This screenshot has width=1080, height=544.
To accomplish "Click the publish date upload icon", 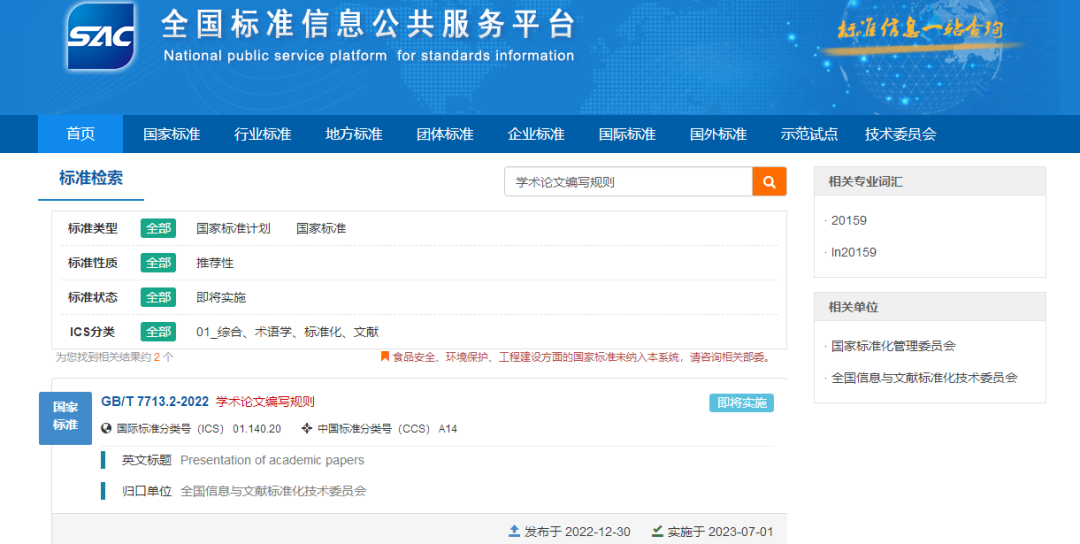I will point(514,531).
